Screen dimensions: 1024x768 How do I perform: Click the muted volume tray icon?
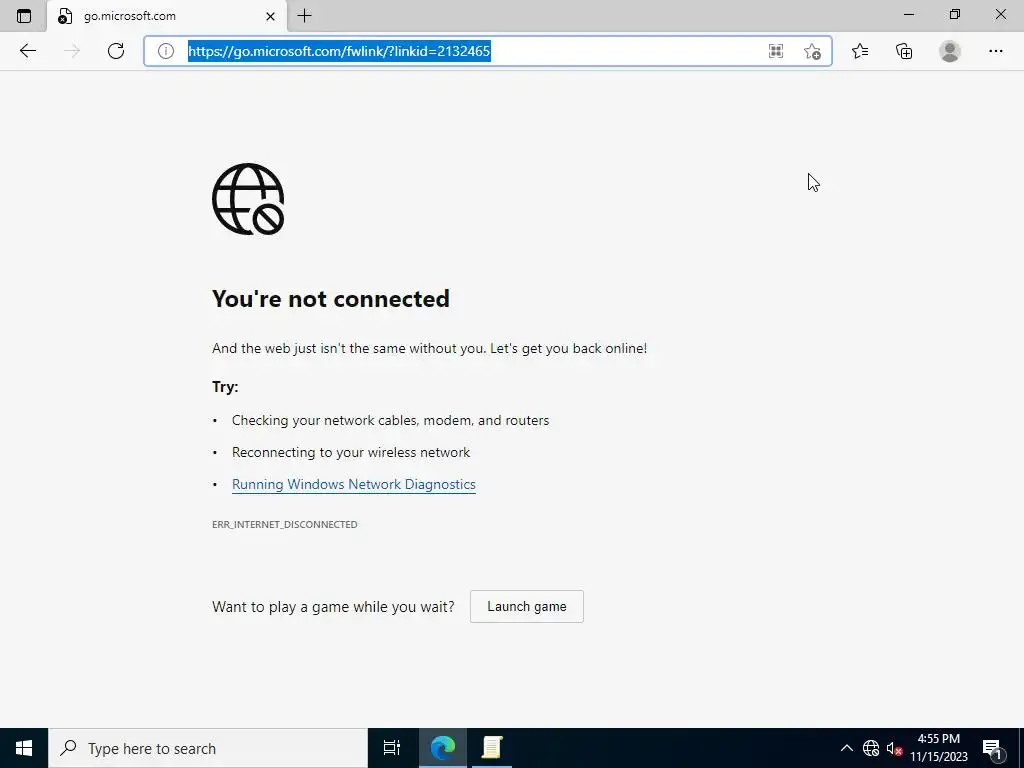(894, 748)
